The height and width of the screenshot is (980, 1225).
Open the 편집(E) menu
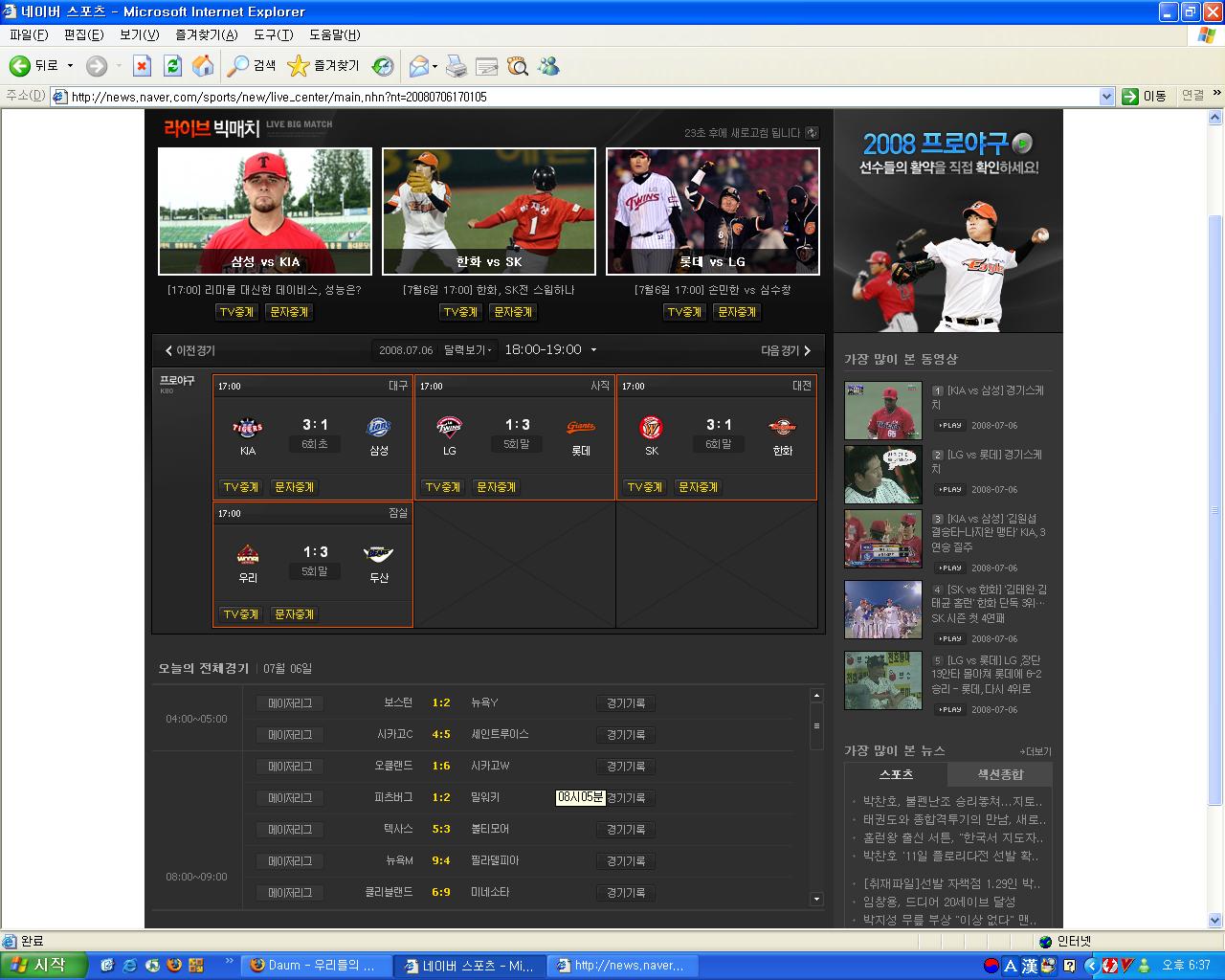pos(84,35)
